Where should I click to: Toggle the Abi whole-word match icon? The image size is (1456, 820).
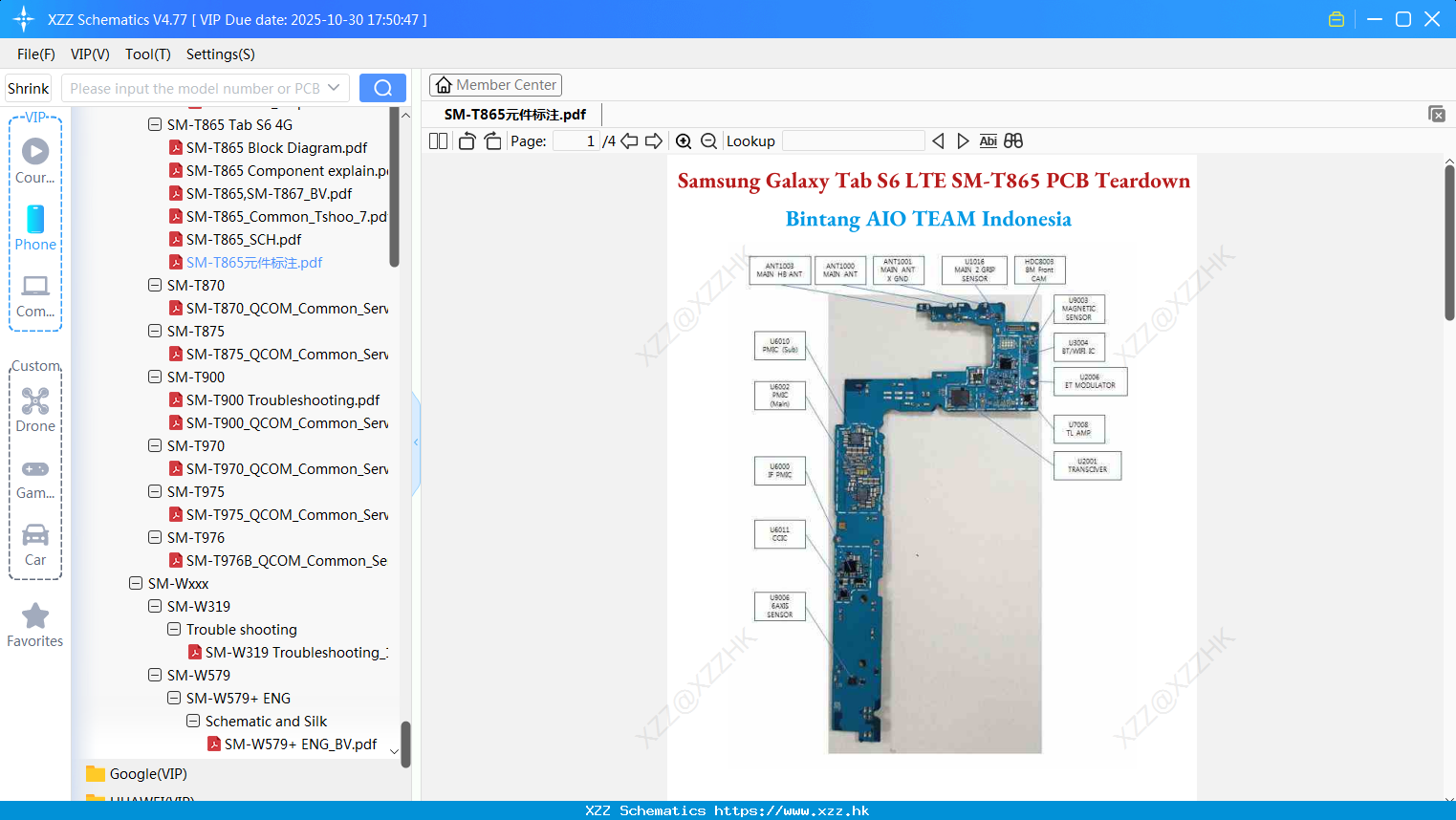tap(988, 141)
